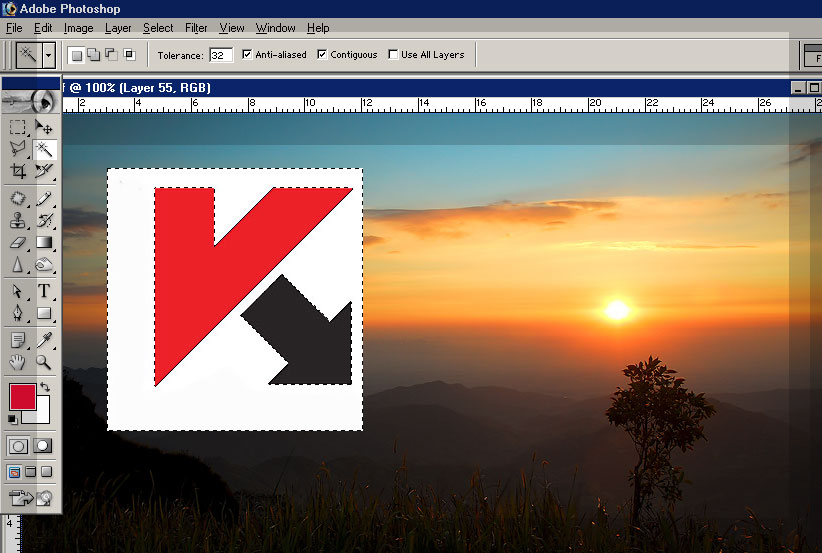Open the tool preset picker dropdown arrow
Image resolution: width=822 pixels, height=553 pixels.
[x=49, y=54]
